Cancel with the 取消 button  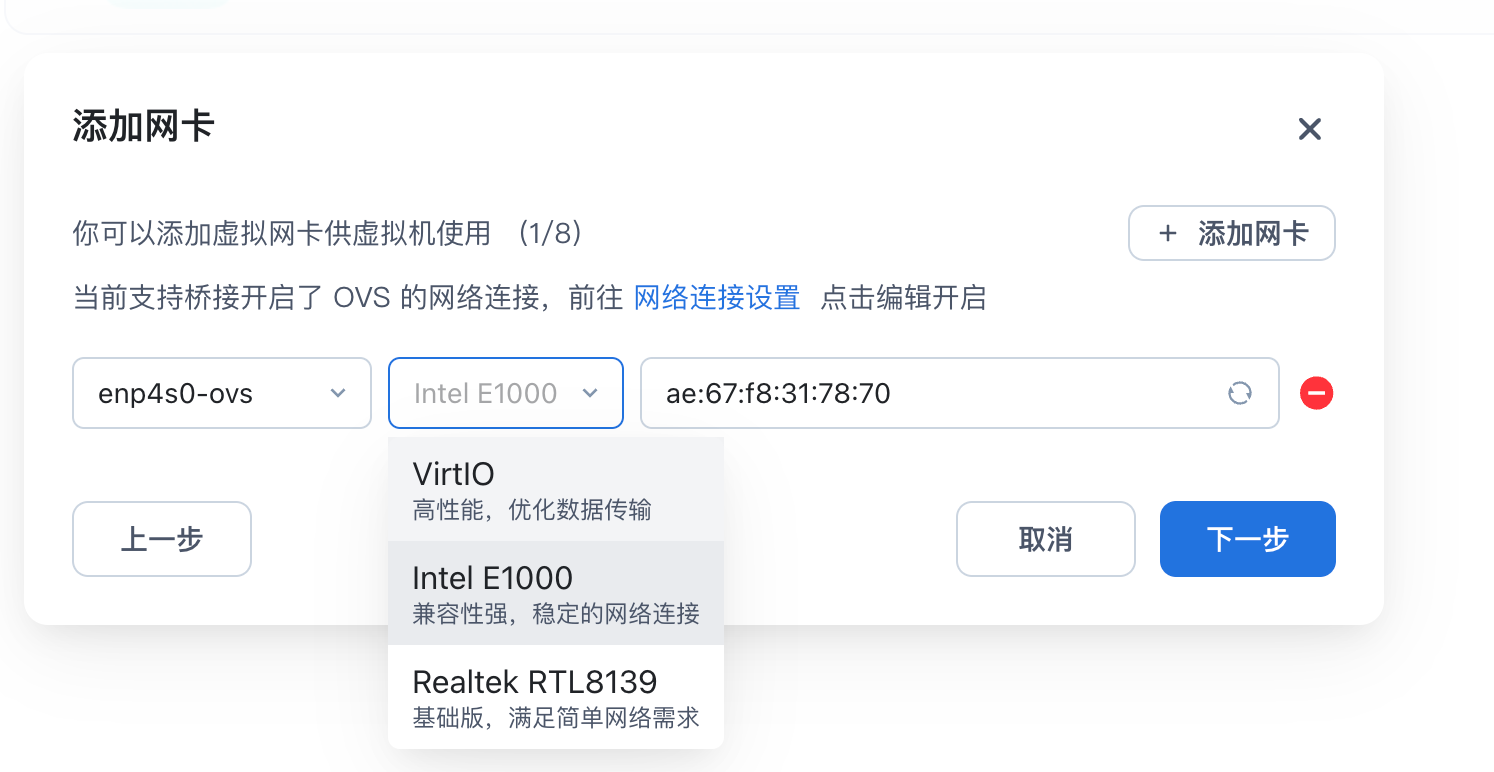(1046, 539)
